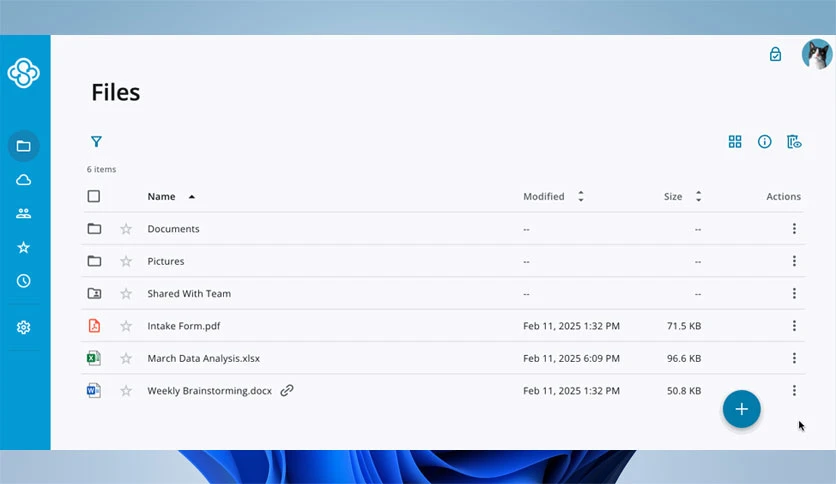Viewport: 836px width, 484px height.
Task: Open the cloud storage sidebar icon
Action: point(23,180)
